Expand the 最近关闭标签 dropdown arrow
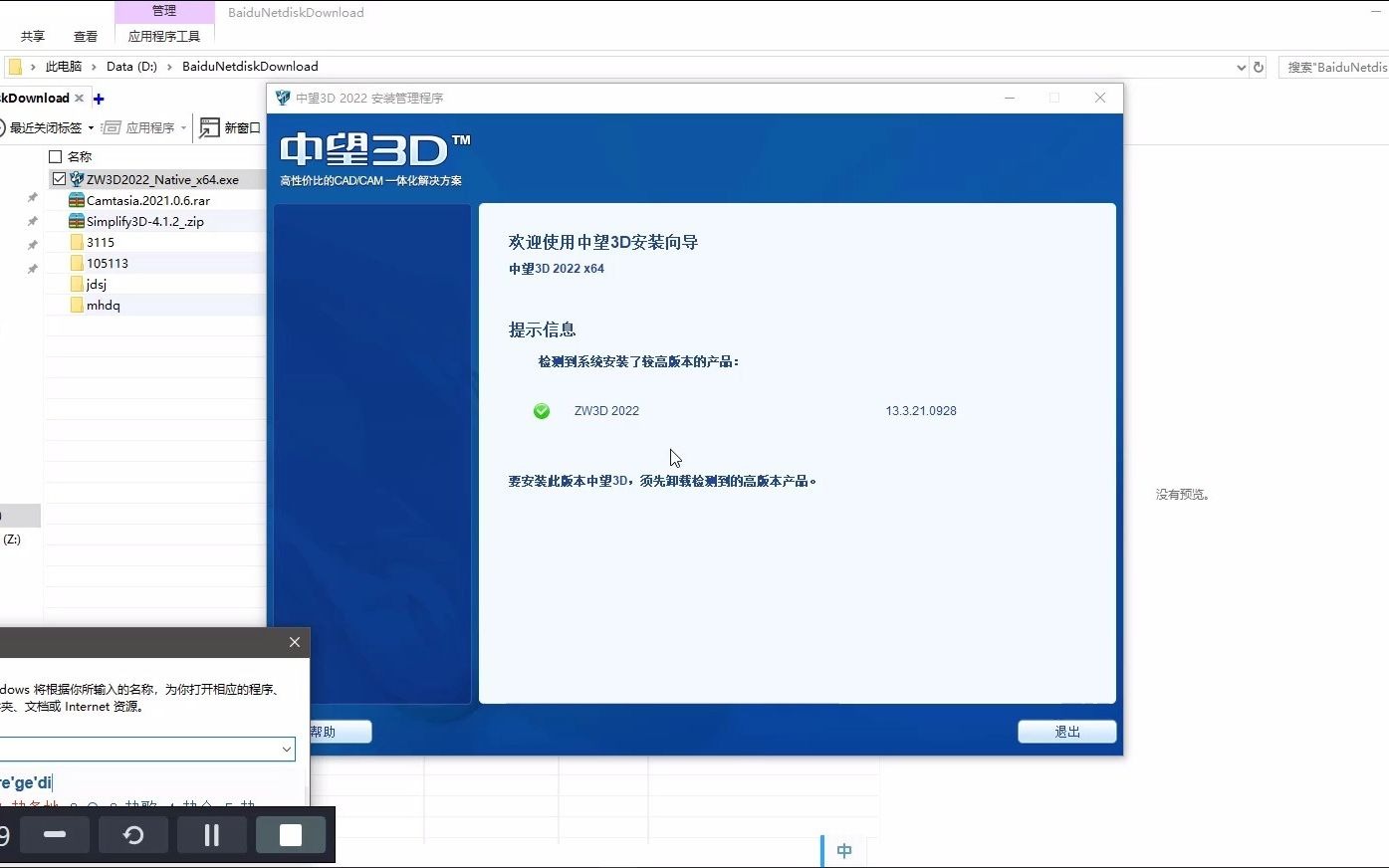The height and width of the screenshot is (868, 1389). point(92,127)
